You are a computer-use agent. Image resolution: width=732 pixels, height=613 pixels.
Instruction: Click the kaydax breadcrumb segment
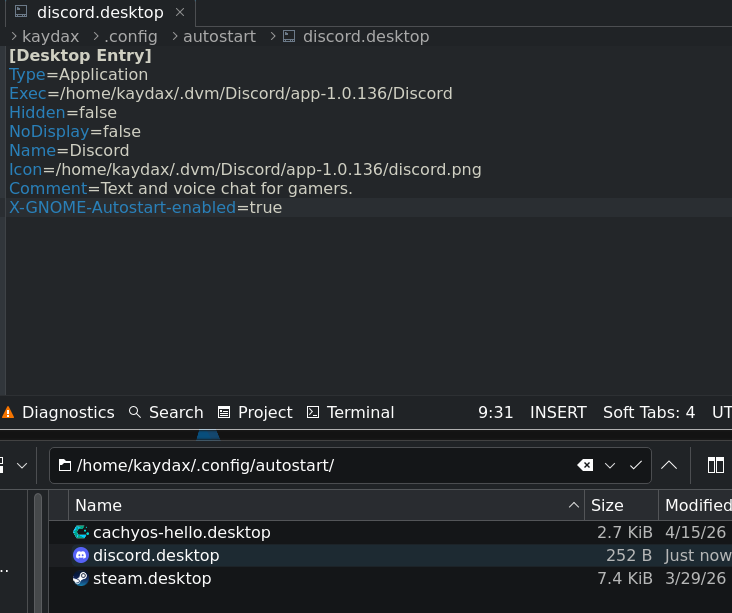tap(50, 36)
